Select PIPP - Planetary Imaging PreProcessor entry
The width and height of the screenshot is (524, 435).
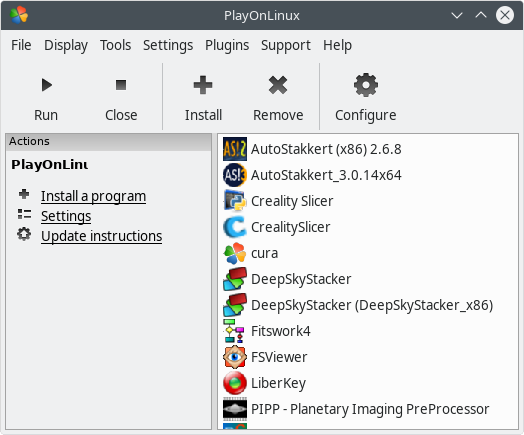pyautogui.click(x=356, y=409)
